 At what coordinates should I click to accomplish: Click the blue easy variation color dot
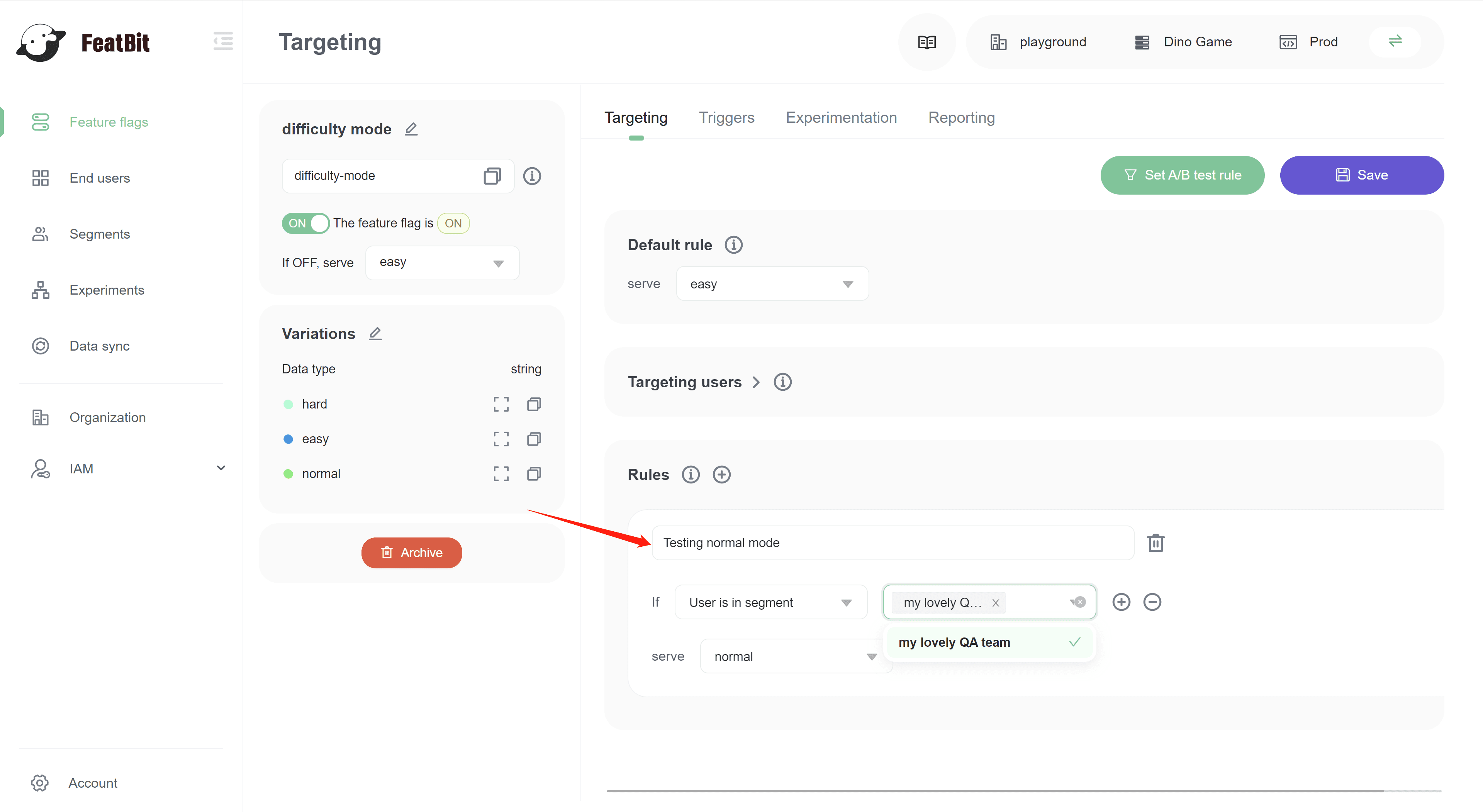pos(288,439)
